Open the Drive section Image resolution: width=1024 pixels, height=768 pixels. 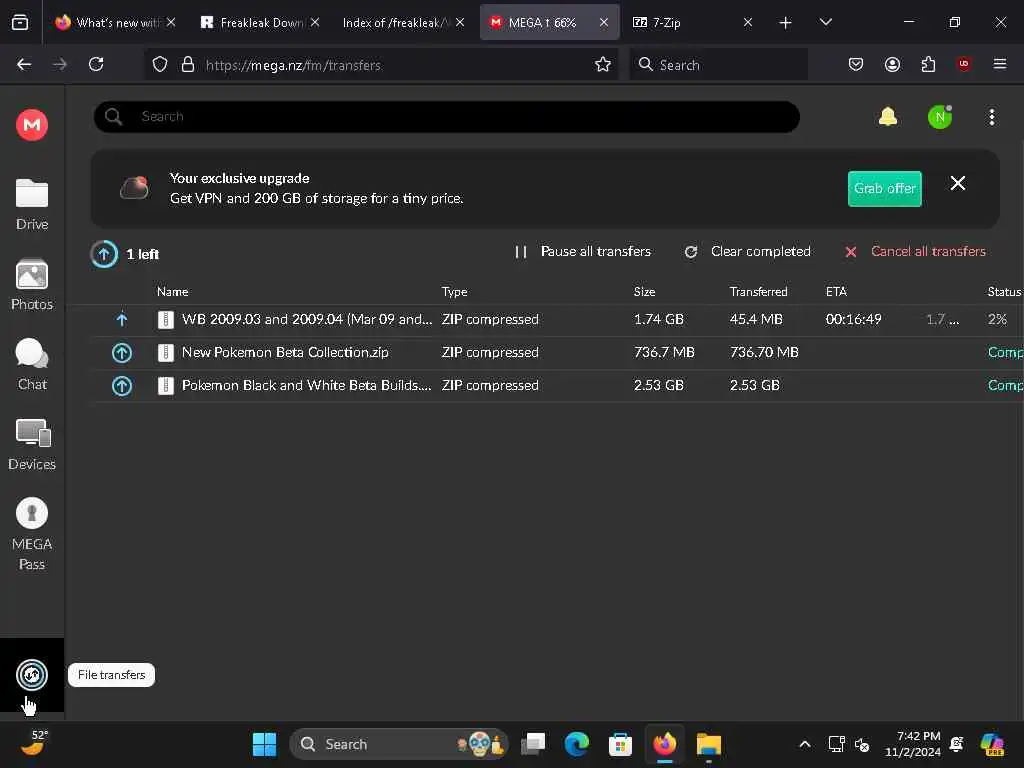click(x=32, y=204)
